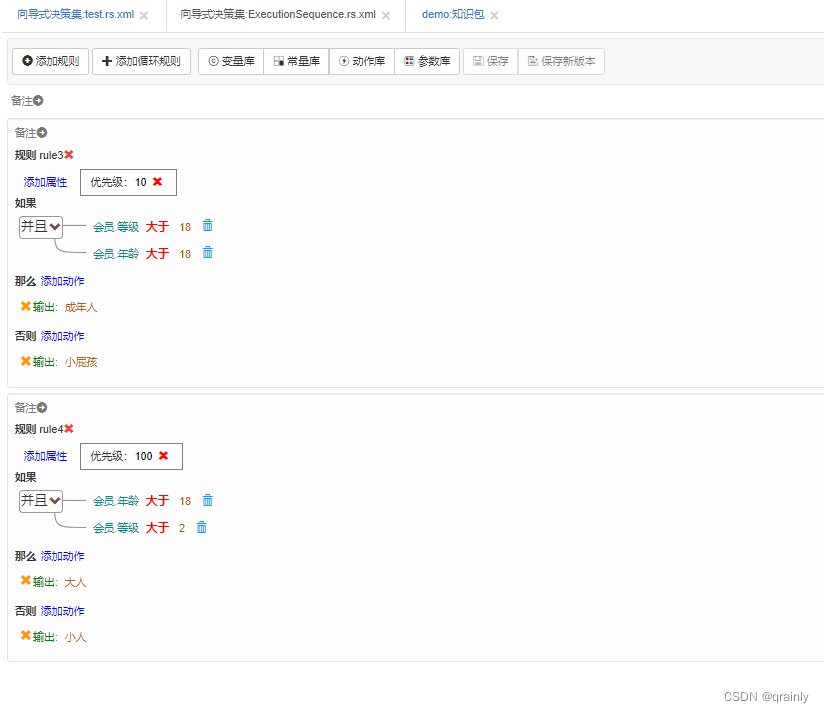Click the 成年人 output value

point(80,307)
